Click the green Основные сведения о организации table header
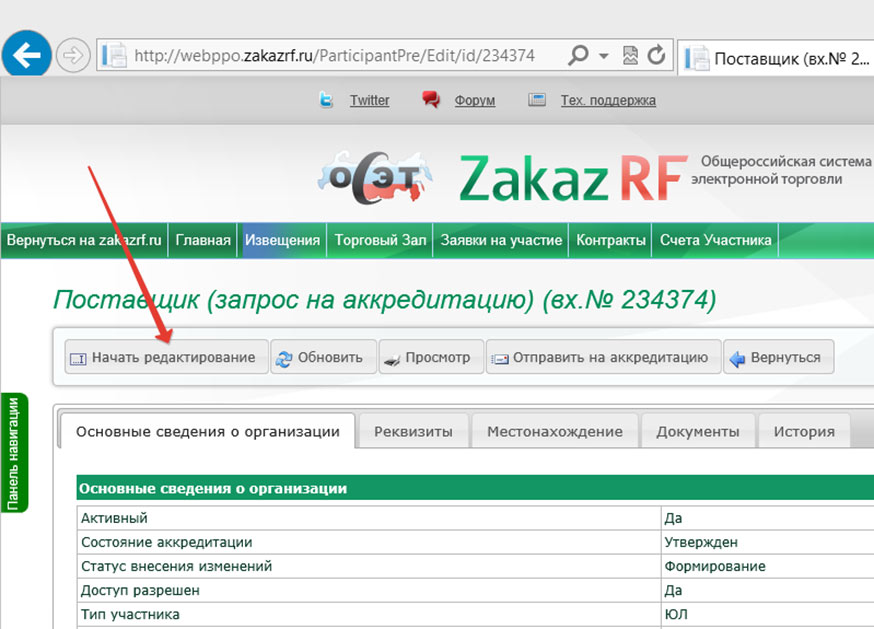 click(x=475, y=488)
